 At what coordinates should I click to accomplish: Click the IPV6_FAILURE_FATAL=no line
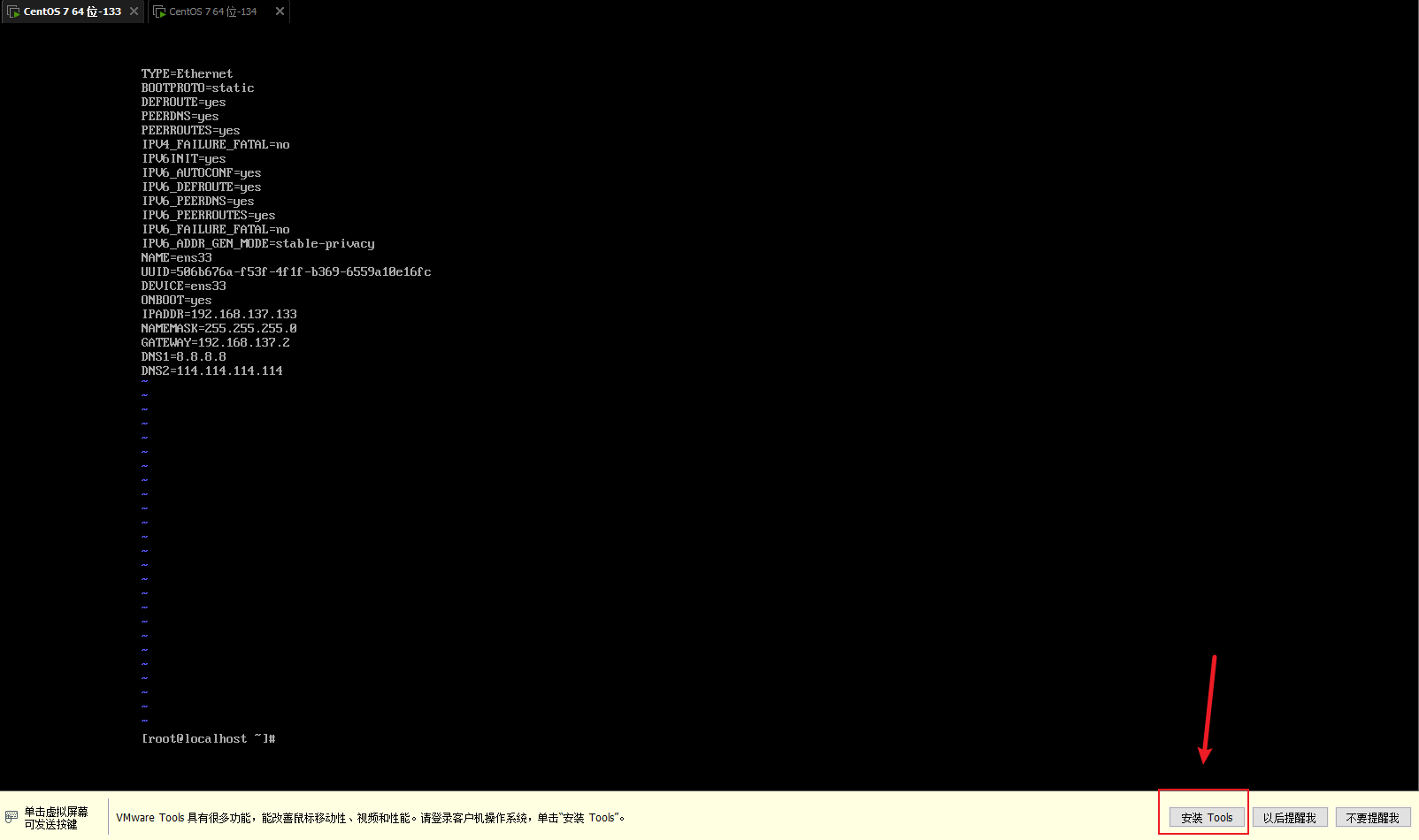click(x=215, y=229)
